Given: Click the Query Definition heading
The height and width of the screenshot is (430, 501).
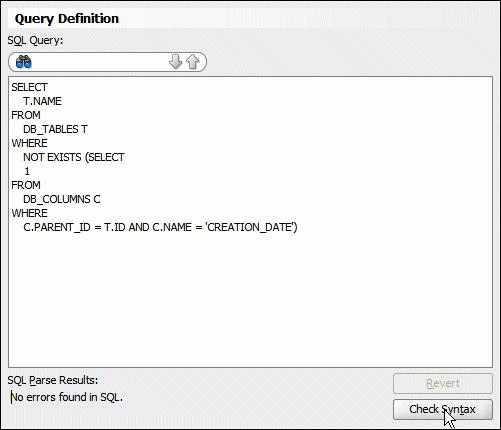Looking at the screenshot, I should click(x=67, y=19).
